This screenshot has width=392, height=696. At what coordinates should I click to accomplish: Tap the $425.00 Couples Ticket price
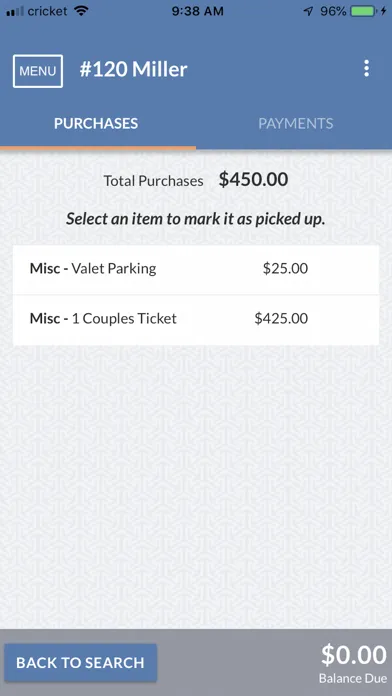pos(281,319)
